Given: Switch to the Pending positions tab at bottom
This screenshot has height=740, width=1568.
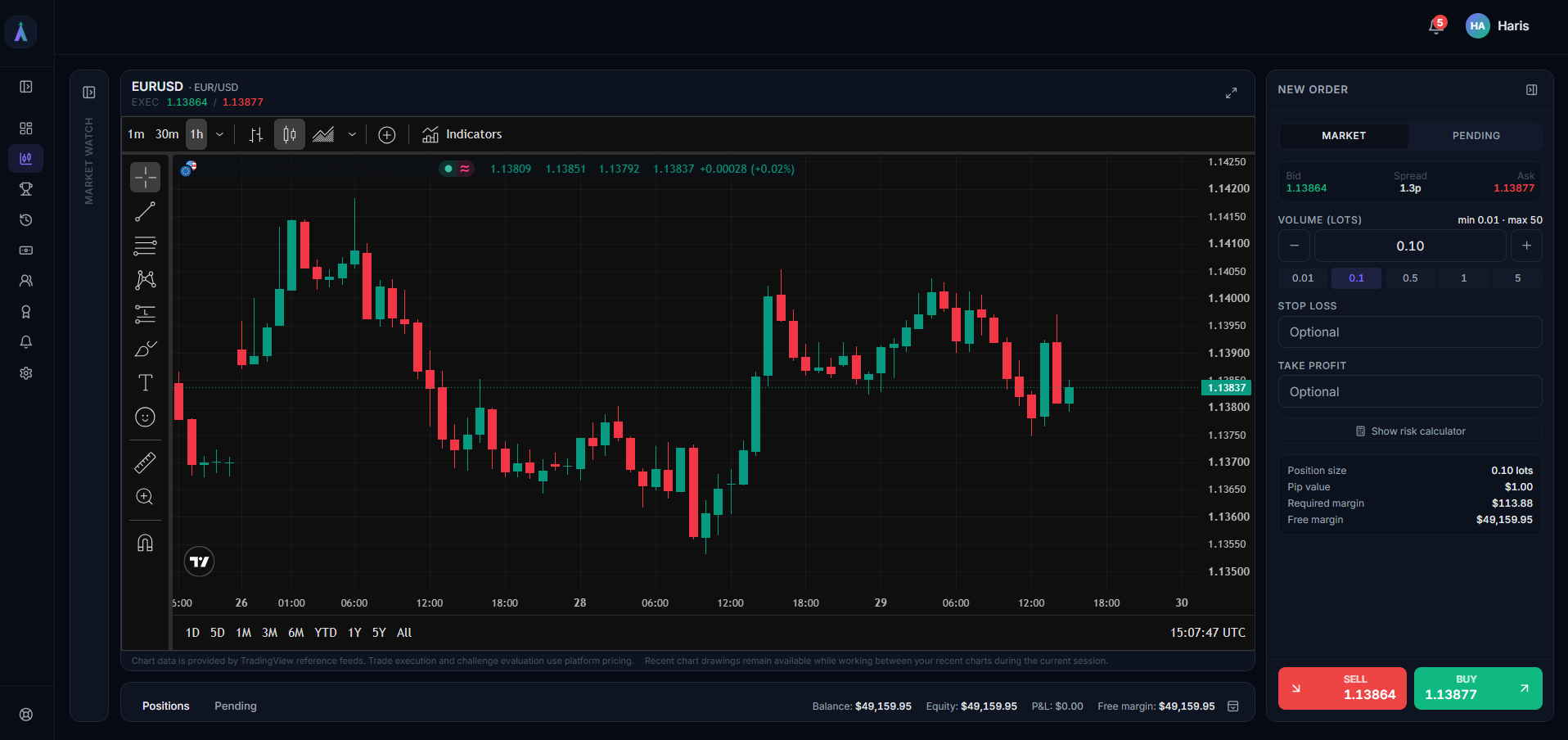Looking at the screenshot, I should pyautogui.click(x=236, y=706).
